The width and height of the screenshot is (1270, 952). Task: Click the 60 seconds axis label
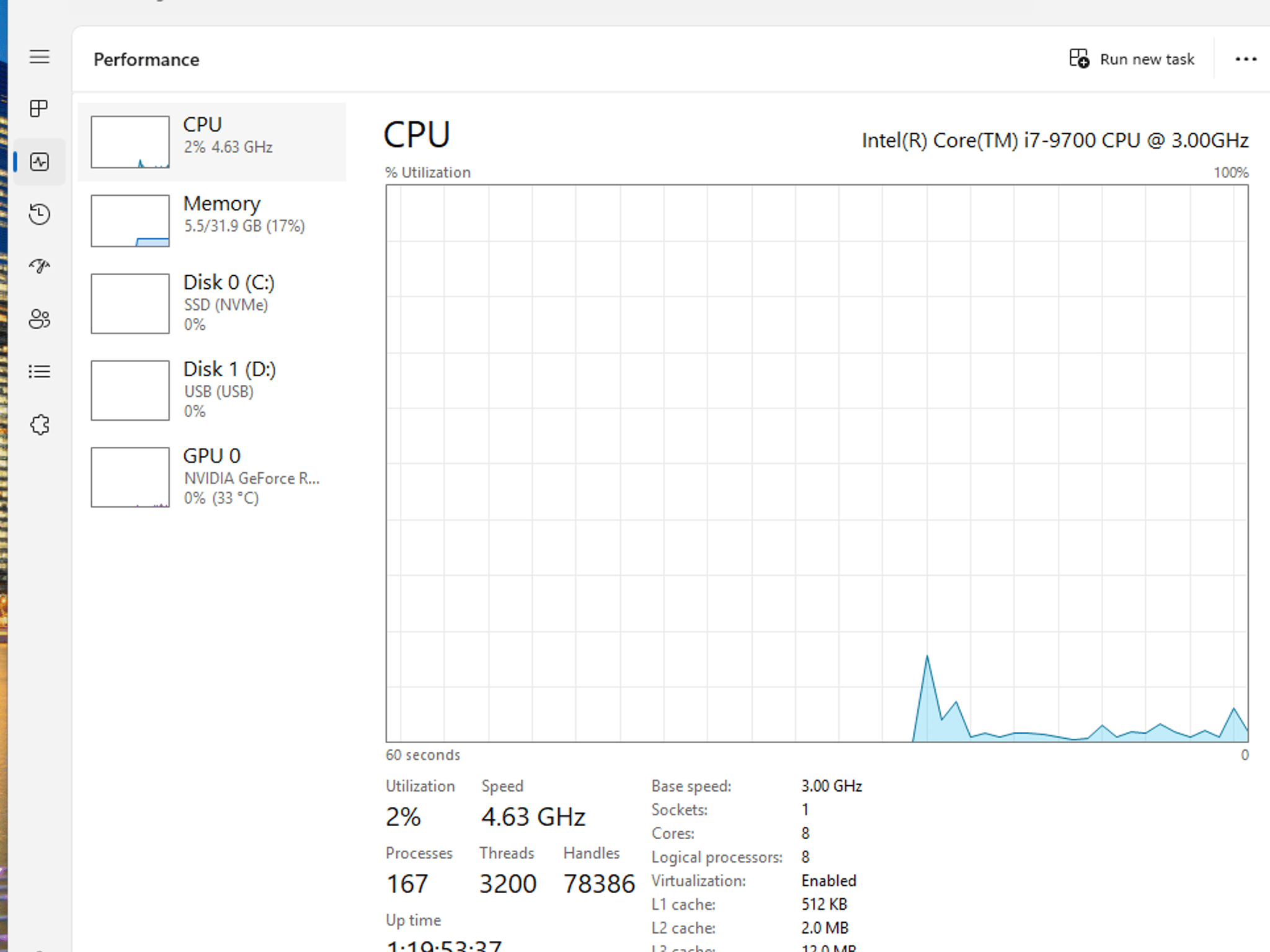point(423,755)
